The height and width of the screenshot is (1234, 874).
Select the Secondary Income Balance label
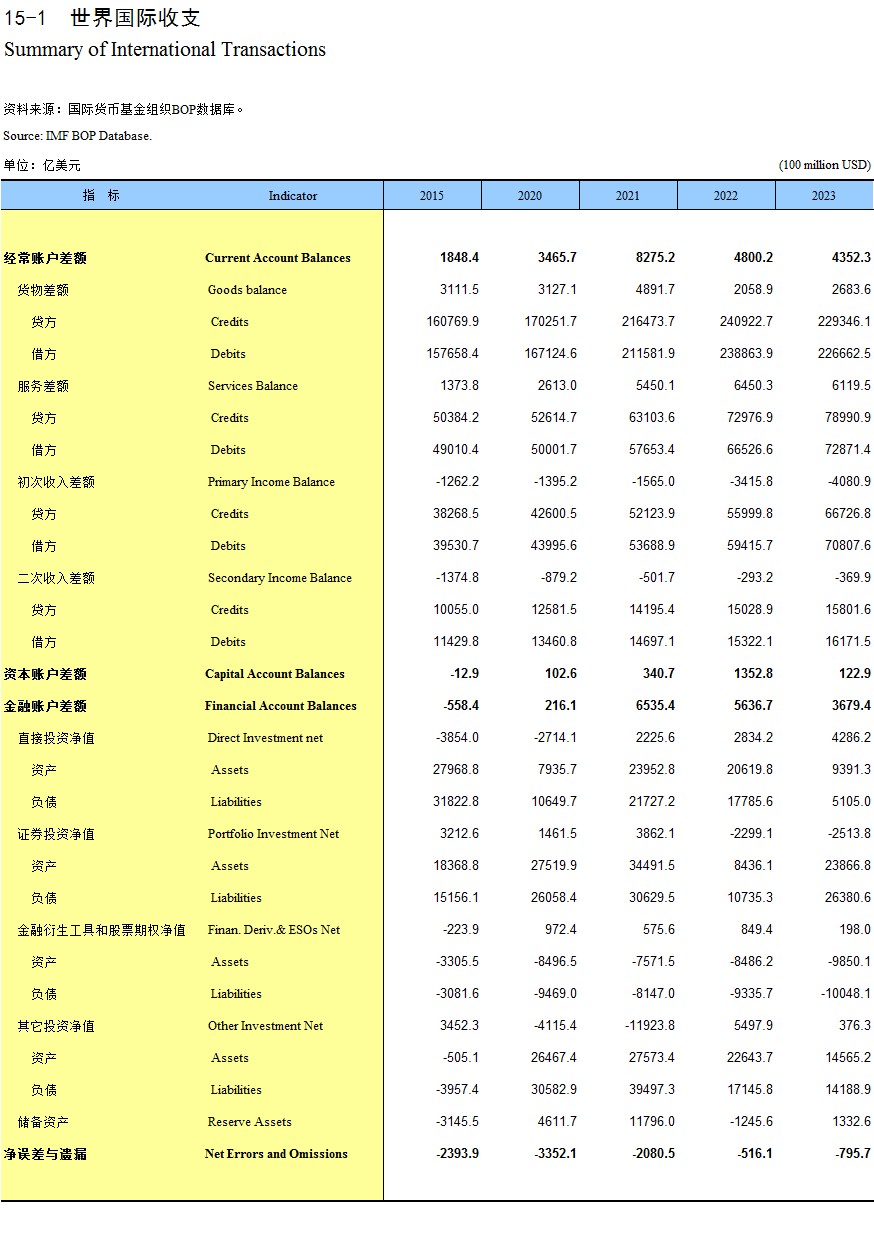click(280, 578)
